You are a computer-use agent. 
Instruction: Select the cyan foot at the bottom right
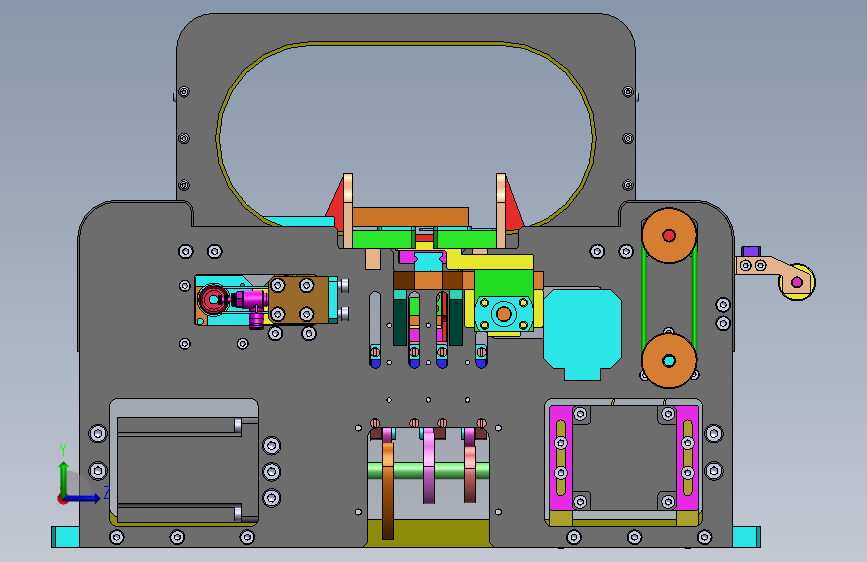click(x=746, y=537)
